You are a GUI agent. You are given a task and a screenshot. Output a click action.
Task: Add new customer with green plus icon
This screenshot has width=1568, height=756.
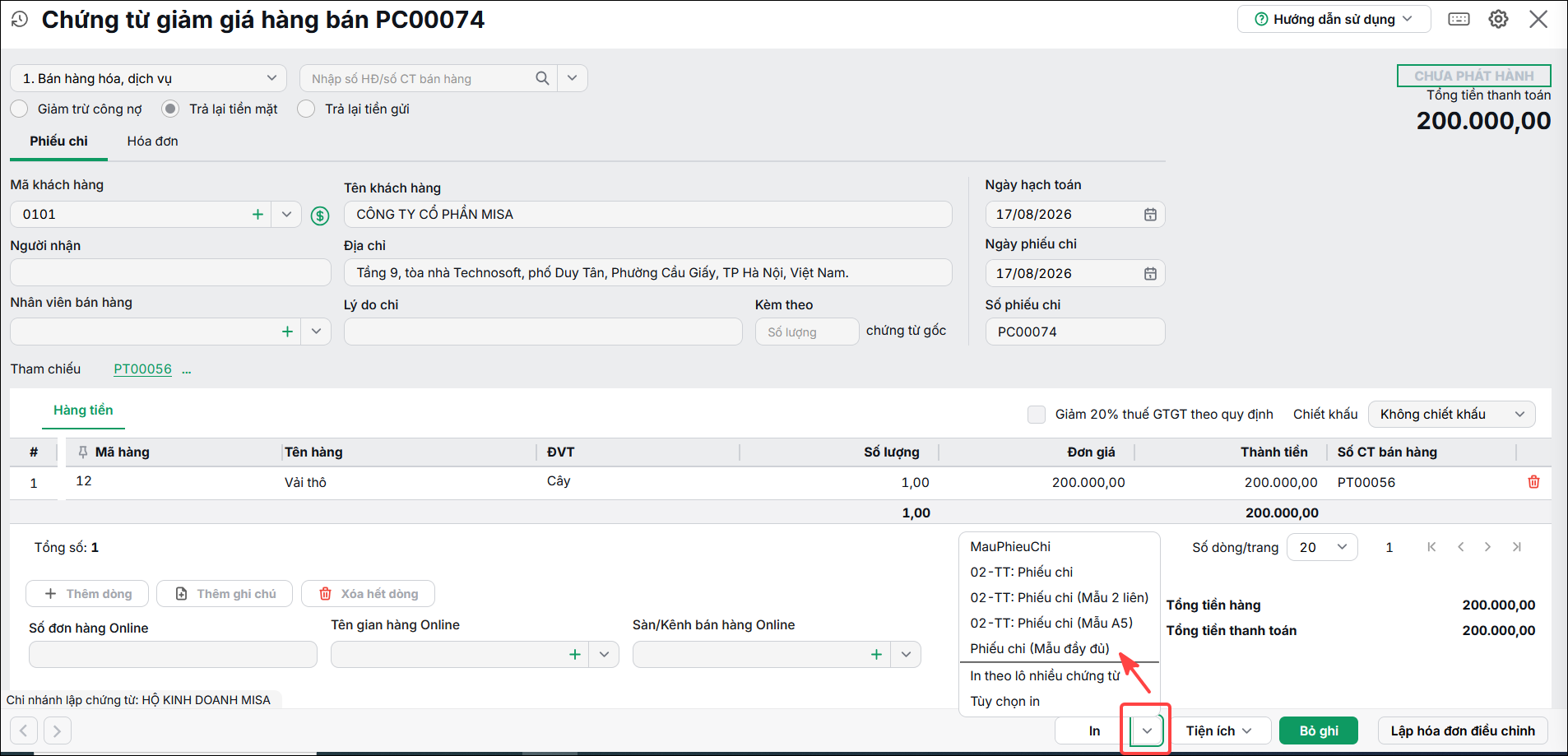click(x=257, y=214)
